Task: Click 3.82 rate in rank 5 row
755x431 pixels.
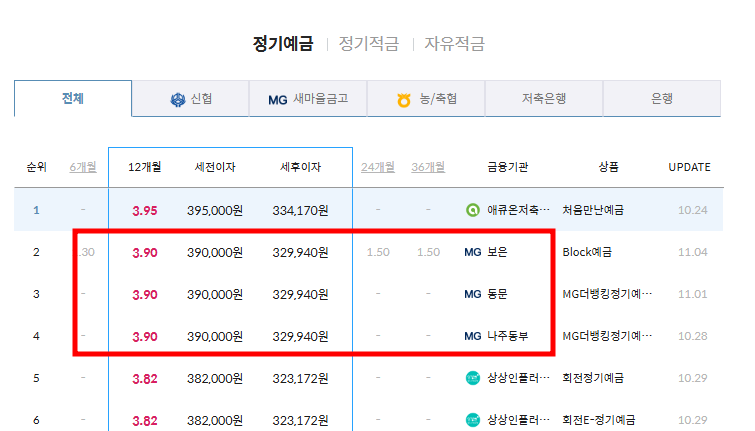Action: coord(145,379)
